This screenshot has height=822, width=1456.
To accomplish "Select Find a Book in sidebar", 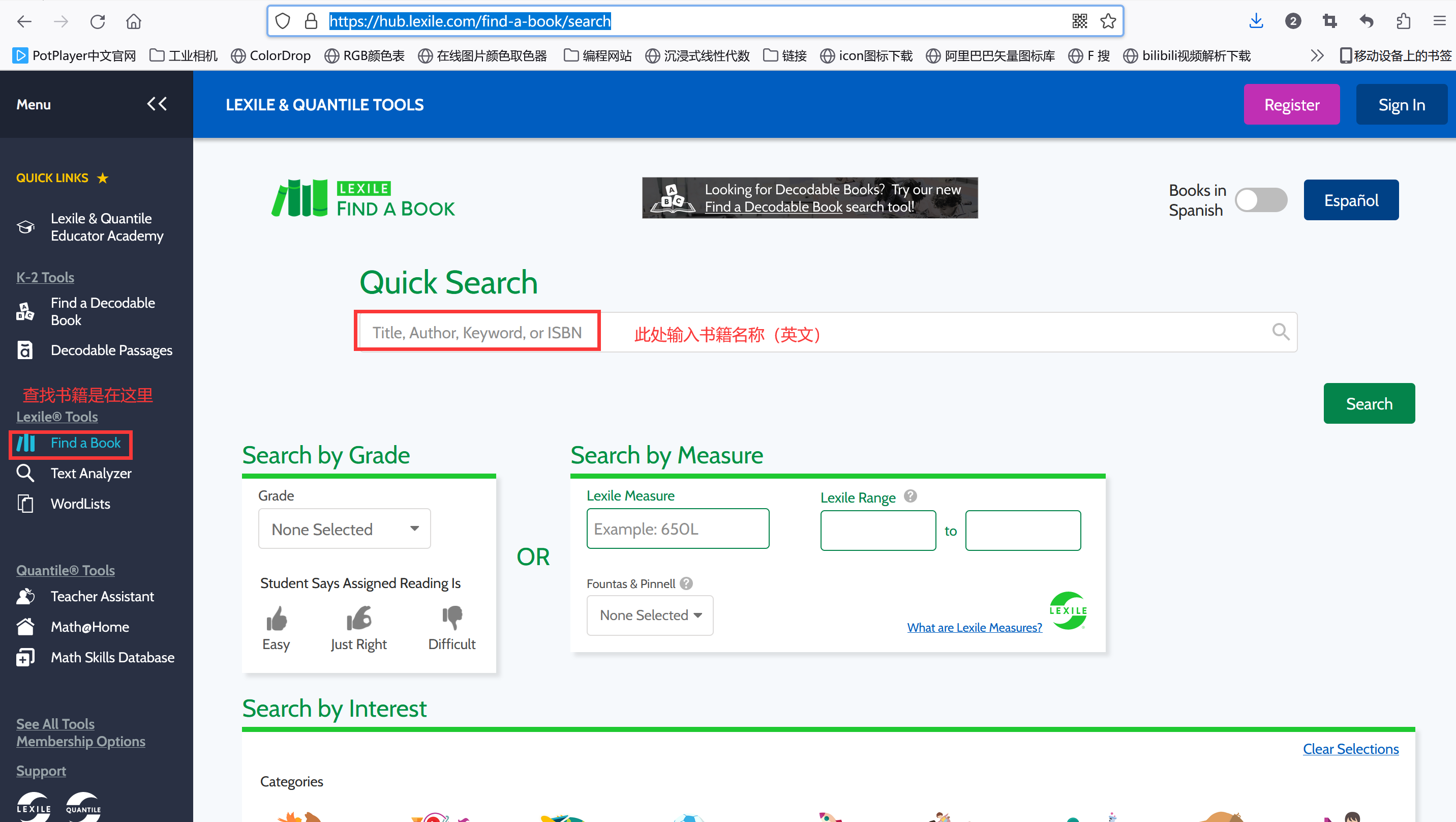I will click(71, 443).
